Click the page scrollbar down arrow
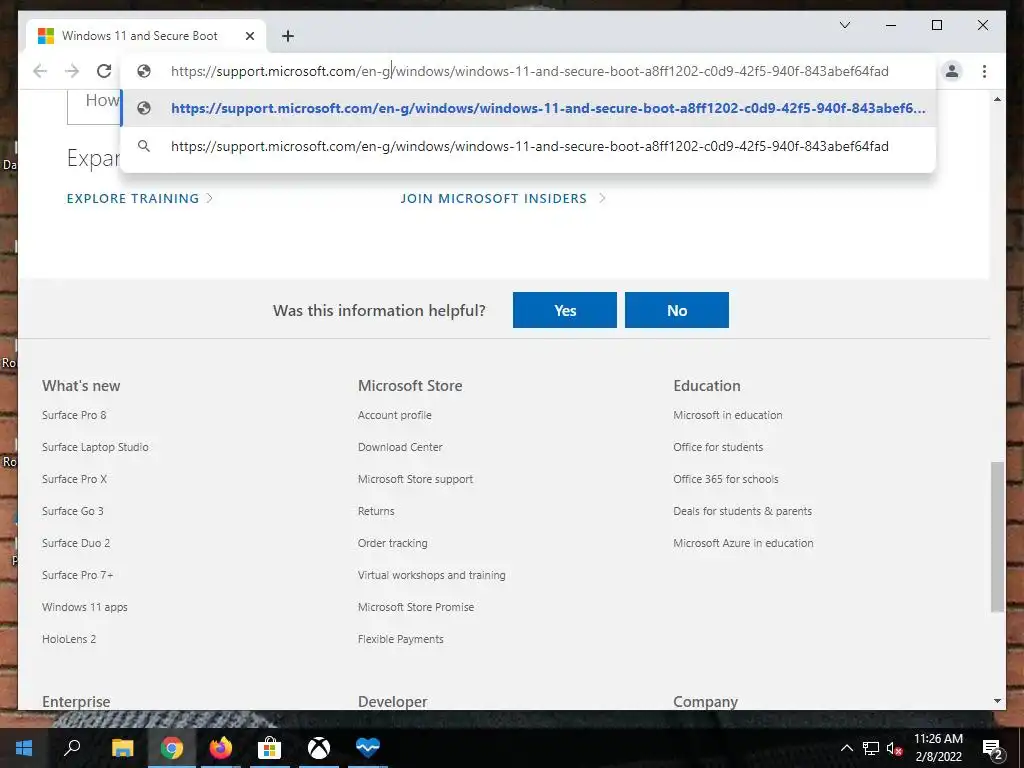 997,701
